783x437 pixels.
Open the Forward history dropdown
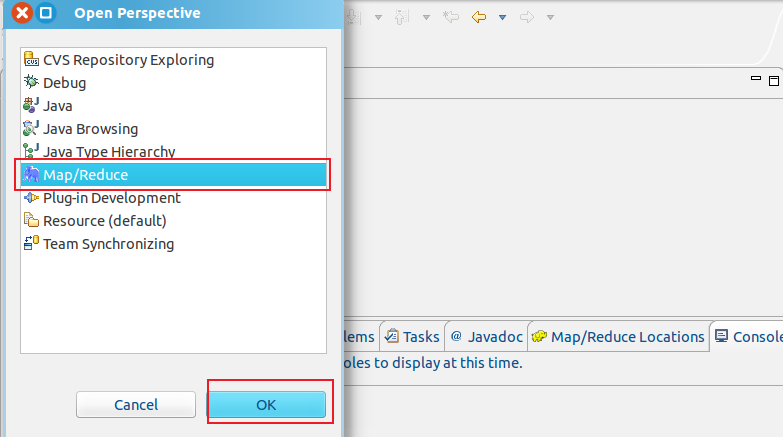[550, 17]
